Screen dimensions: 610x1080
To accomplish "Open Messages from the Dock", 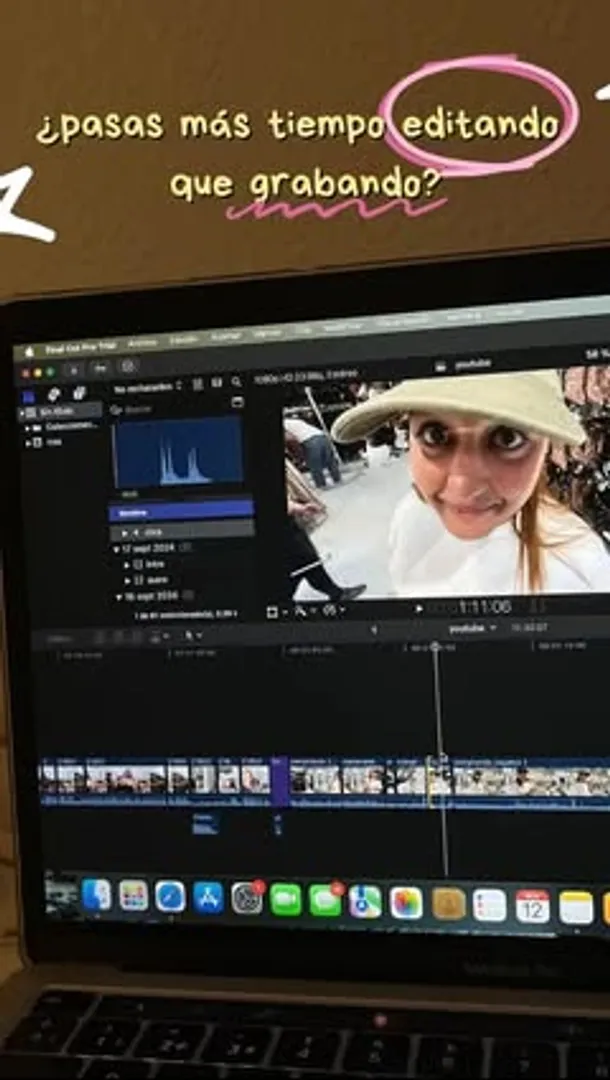I will (x=325, y=900).
